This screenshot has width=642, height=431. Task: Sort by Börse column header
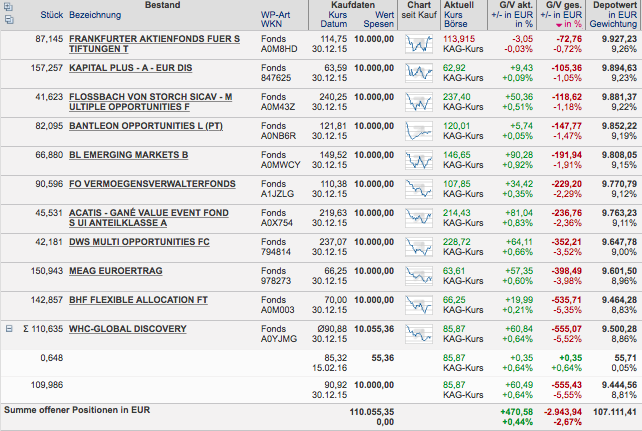(x=455, y=24)
